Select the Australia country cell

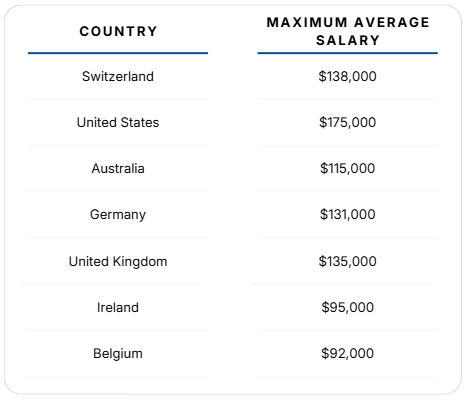point(118,168)
